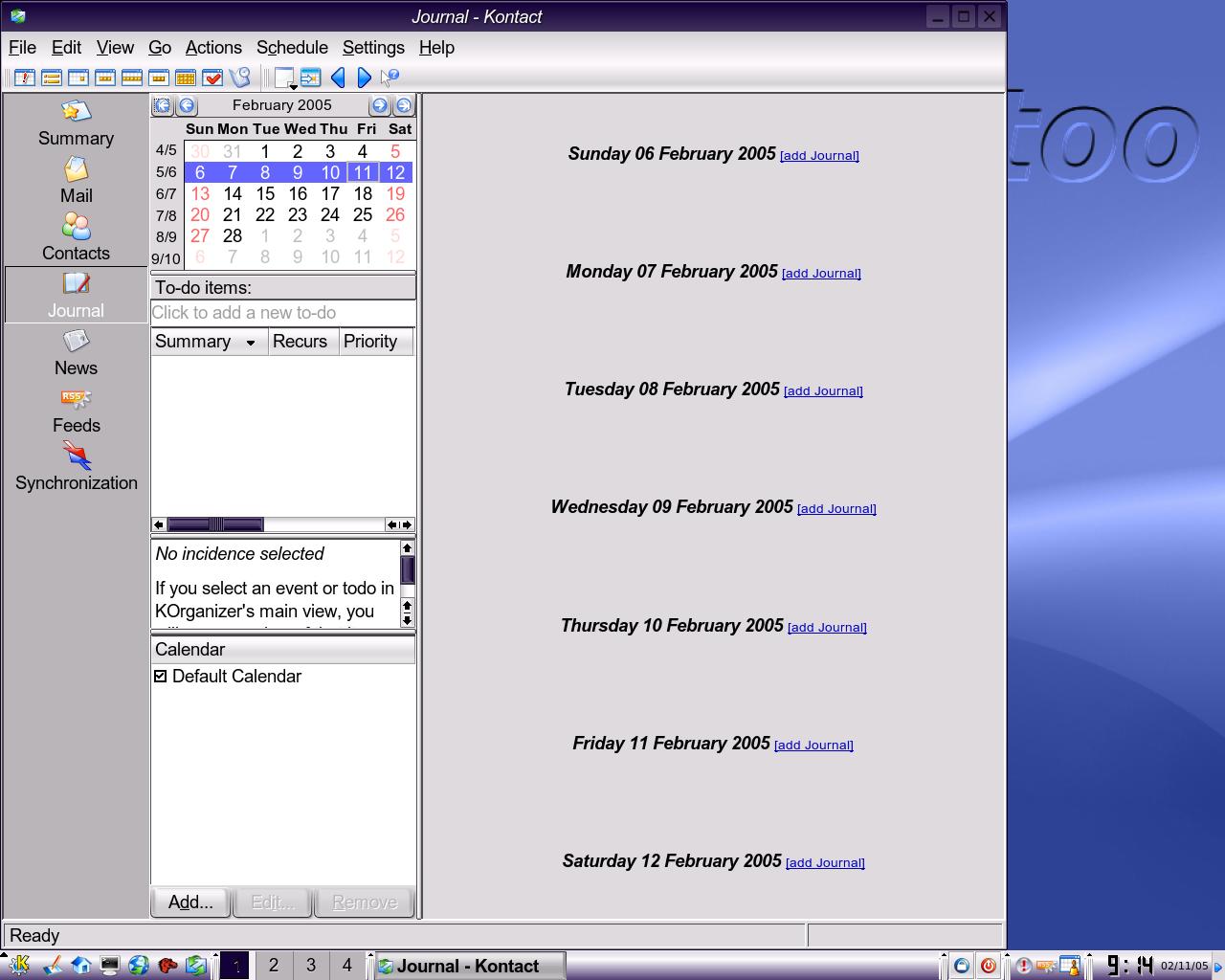The width and height of the screenshot is (1225, 980).
Task: Go forward with the blue right arrow
Action: [x=364, y=78]
